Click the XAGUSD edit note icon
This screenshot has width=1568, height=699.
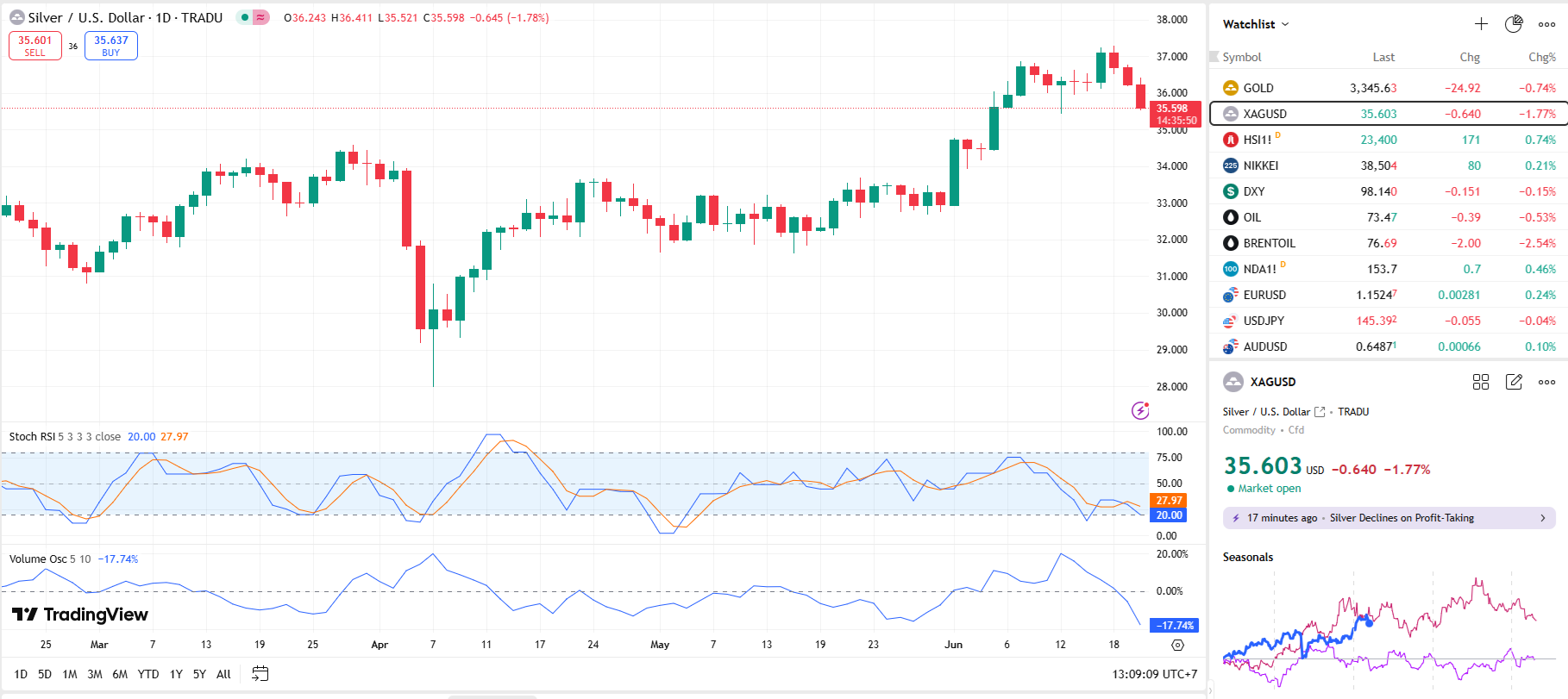[1514, 382]
